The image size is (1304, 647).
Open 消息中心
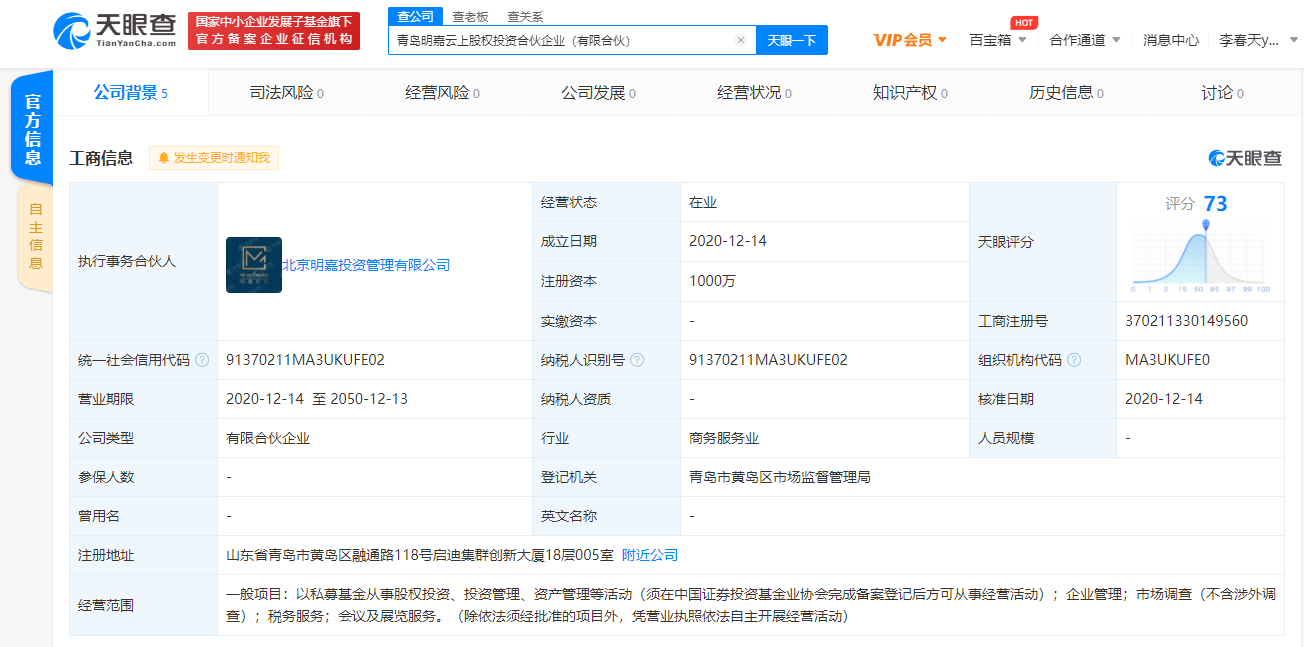click(1171, 40)
